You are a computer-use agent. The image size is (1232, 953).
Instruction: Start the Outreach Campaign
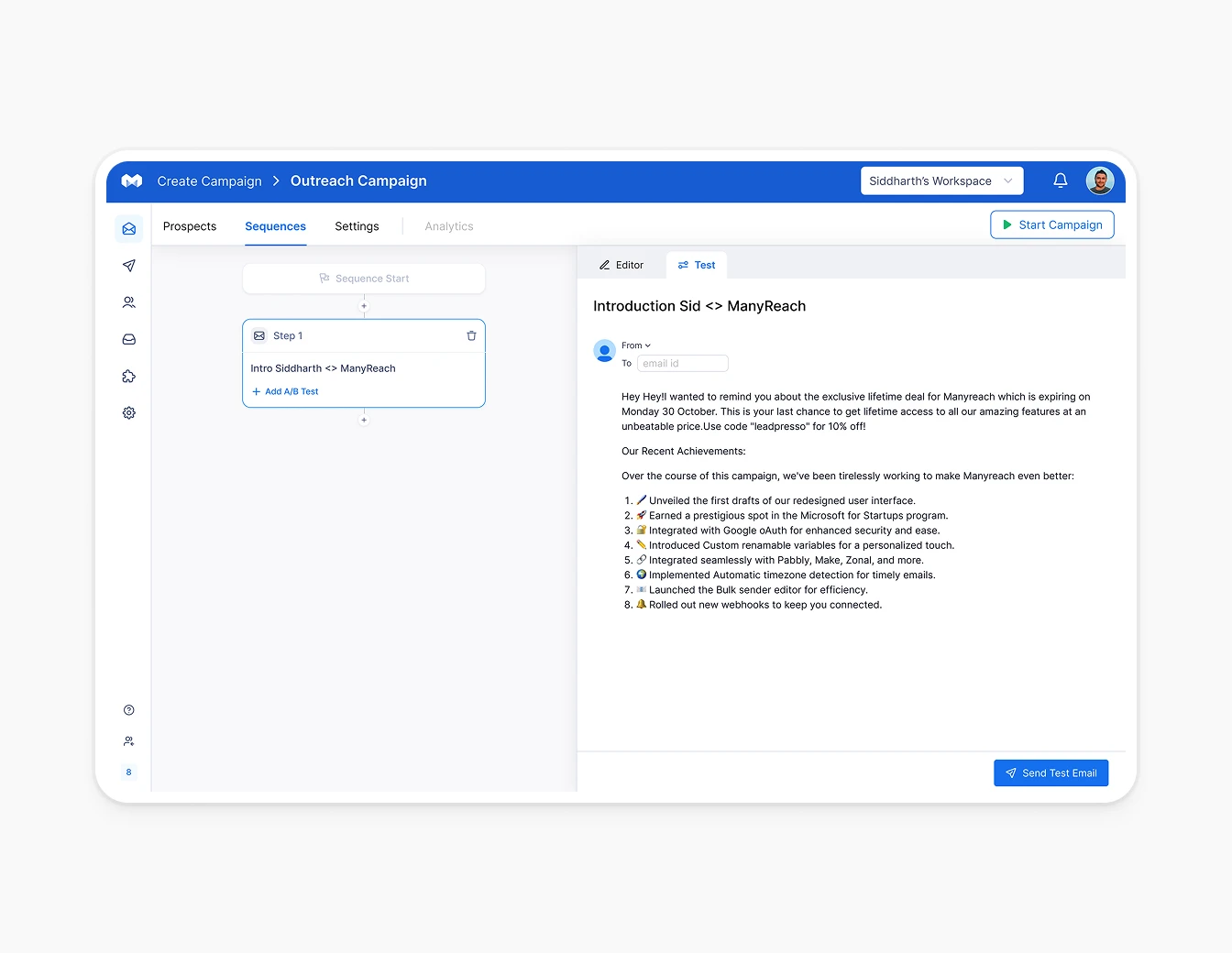pyautogui.click(x=1051, y=225)
